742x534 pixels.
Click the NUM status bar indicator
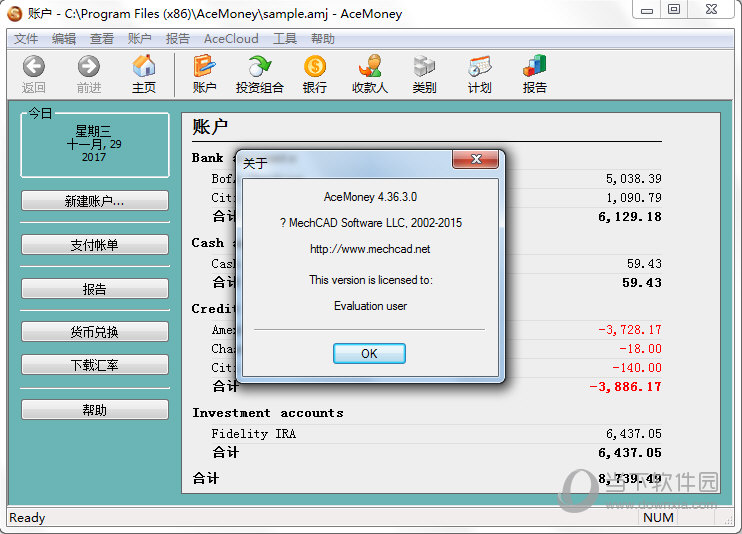(x=658, y=518)
